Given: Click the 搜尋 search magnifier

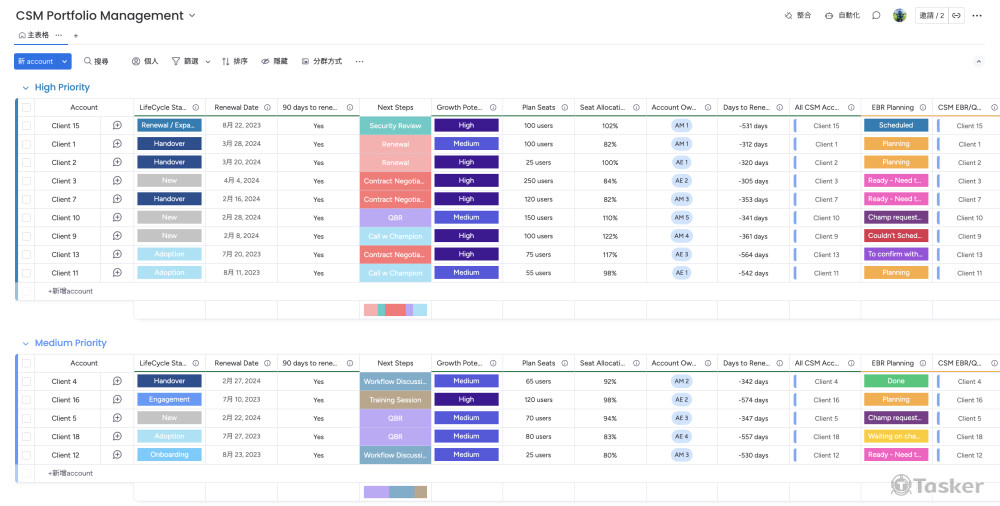Looking at the screenshot, I should 88,61.
